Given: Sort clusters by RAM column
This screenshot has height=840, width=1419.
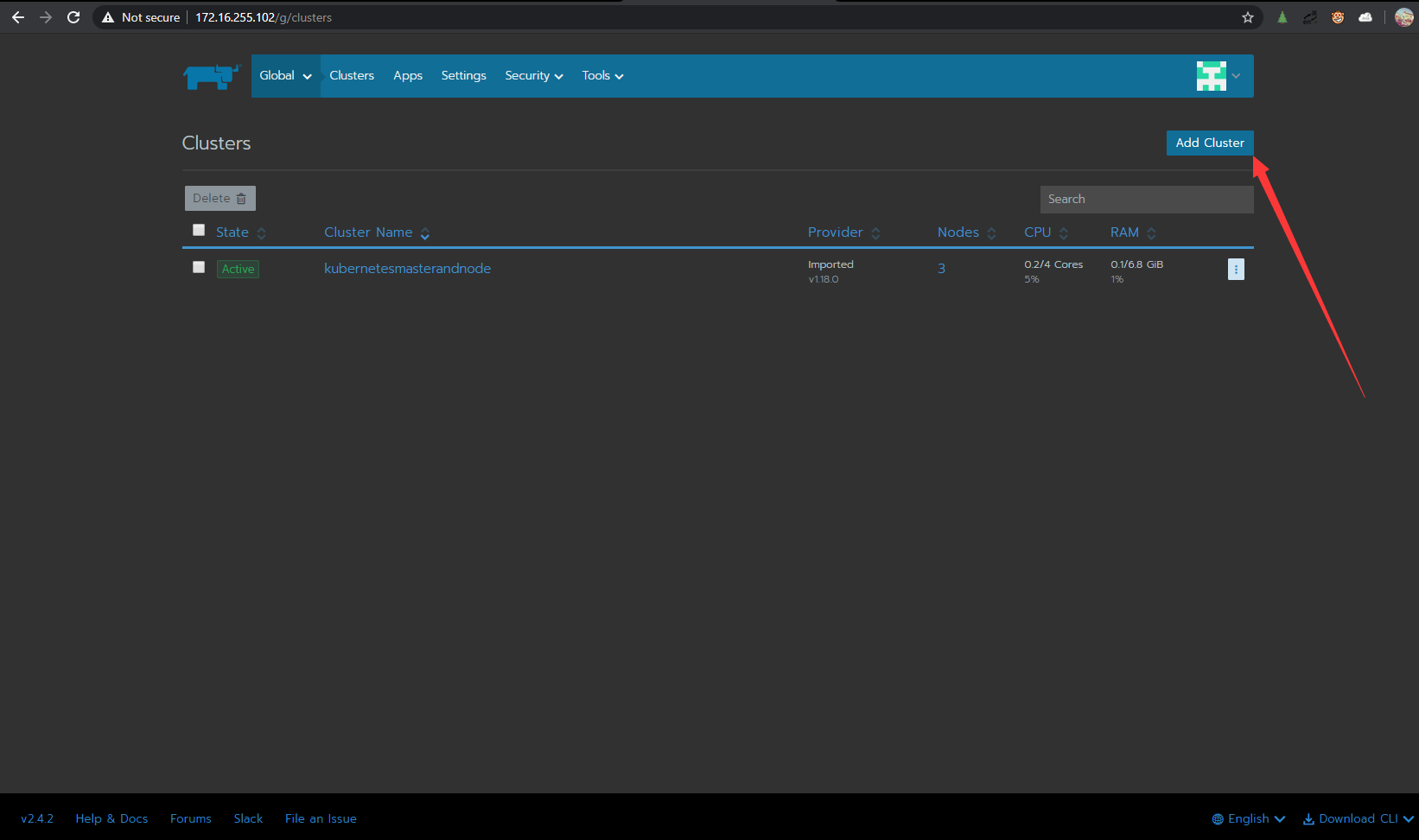Looking at the screenshot, I should (x=1133, y=232).
